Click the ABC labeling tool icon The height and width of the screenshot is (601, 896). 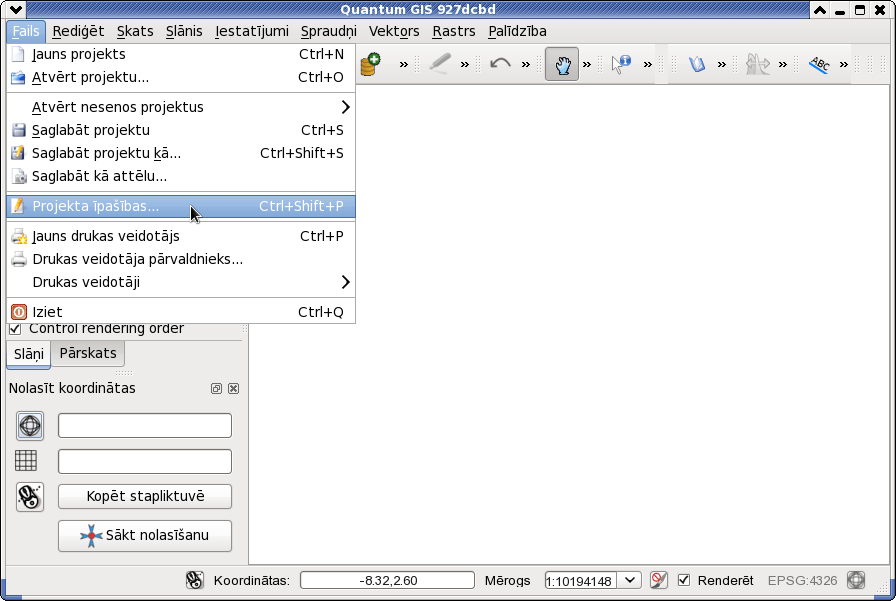819,64
